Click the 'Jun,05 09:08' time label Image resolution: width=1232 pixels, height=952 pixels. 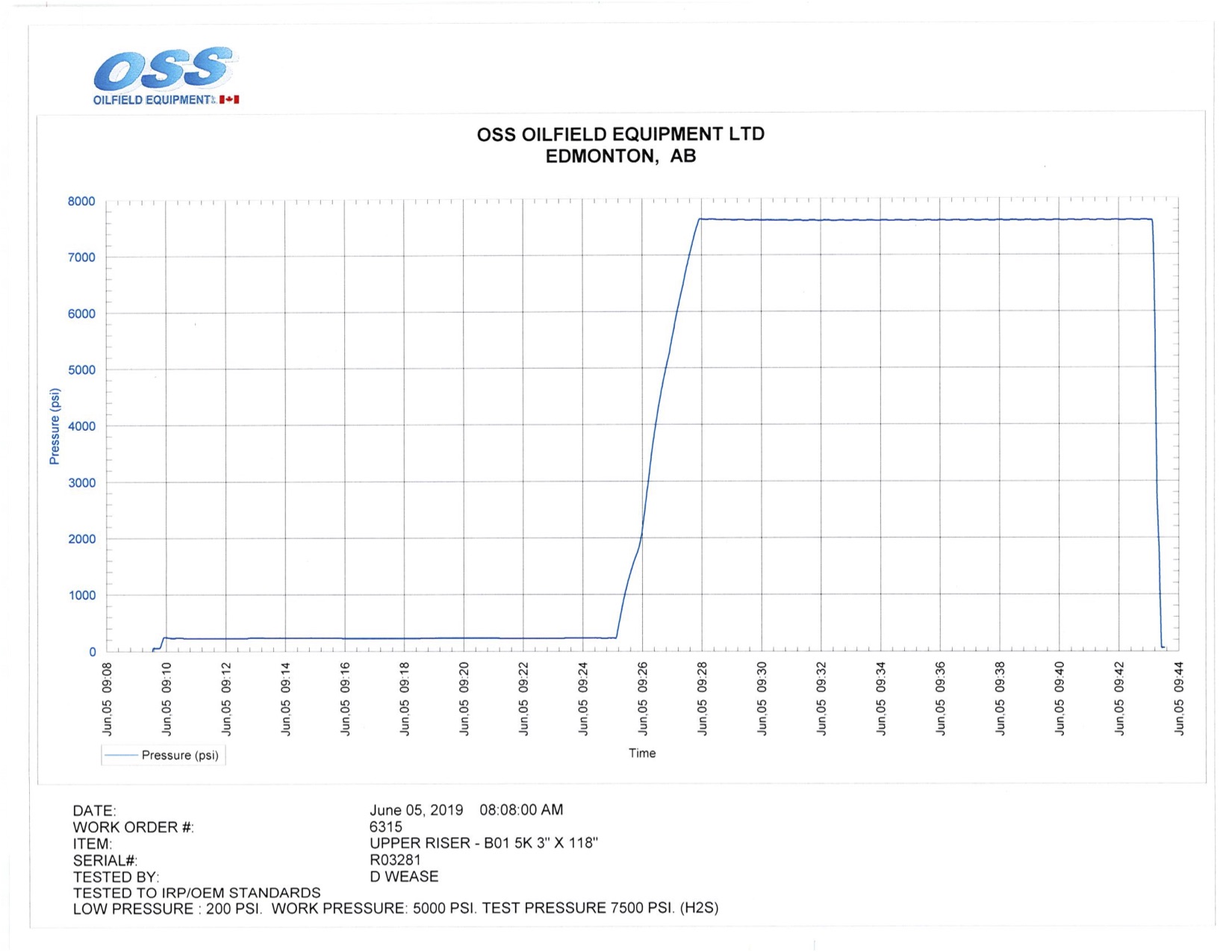108,699
